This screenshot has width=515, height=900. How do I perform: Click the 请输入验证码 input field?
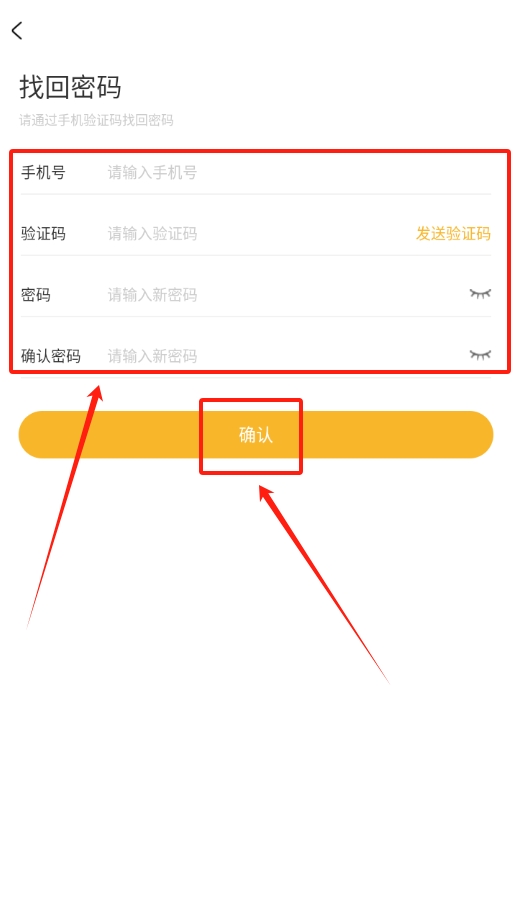258,234
